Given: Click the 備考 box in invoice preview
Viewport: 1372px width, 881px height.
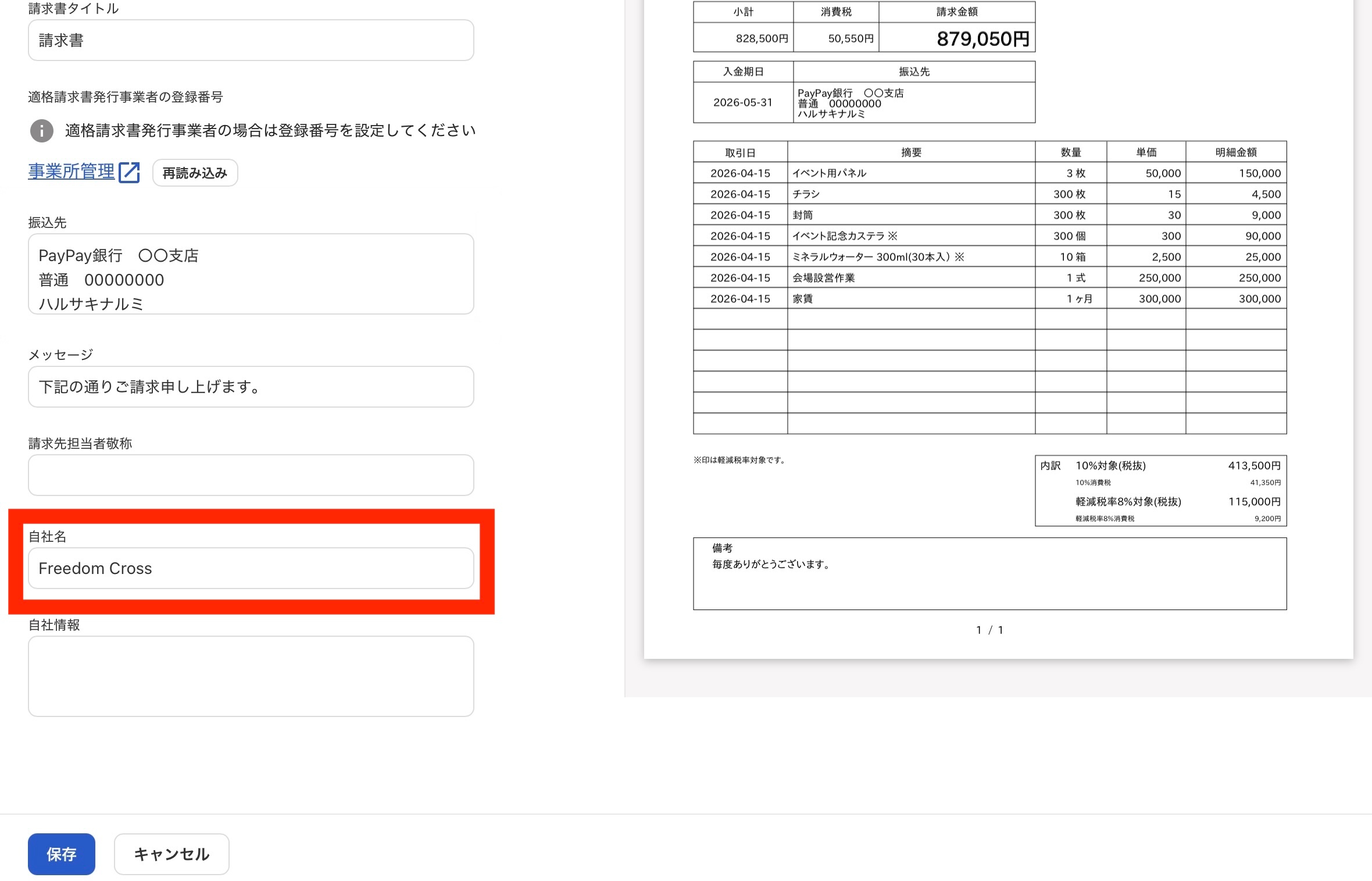Looking at the screenshot, I should click(x=989, y=573).
